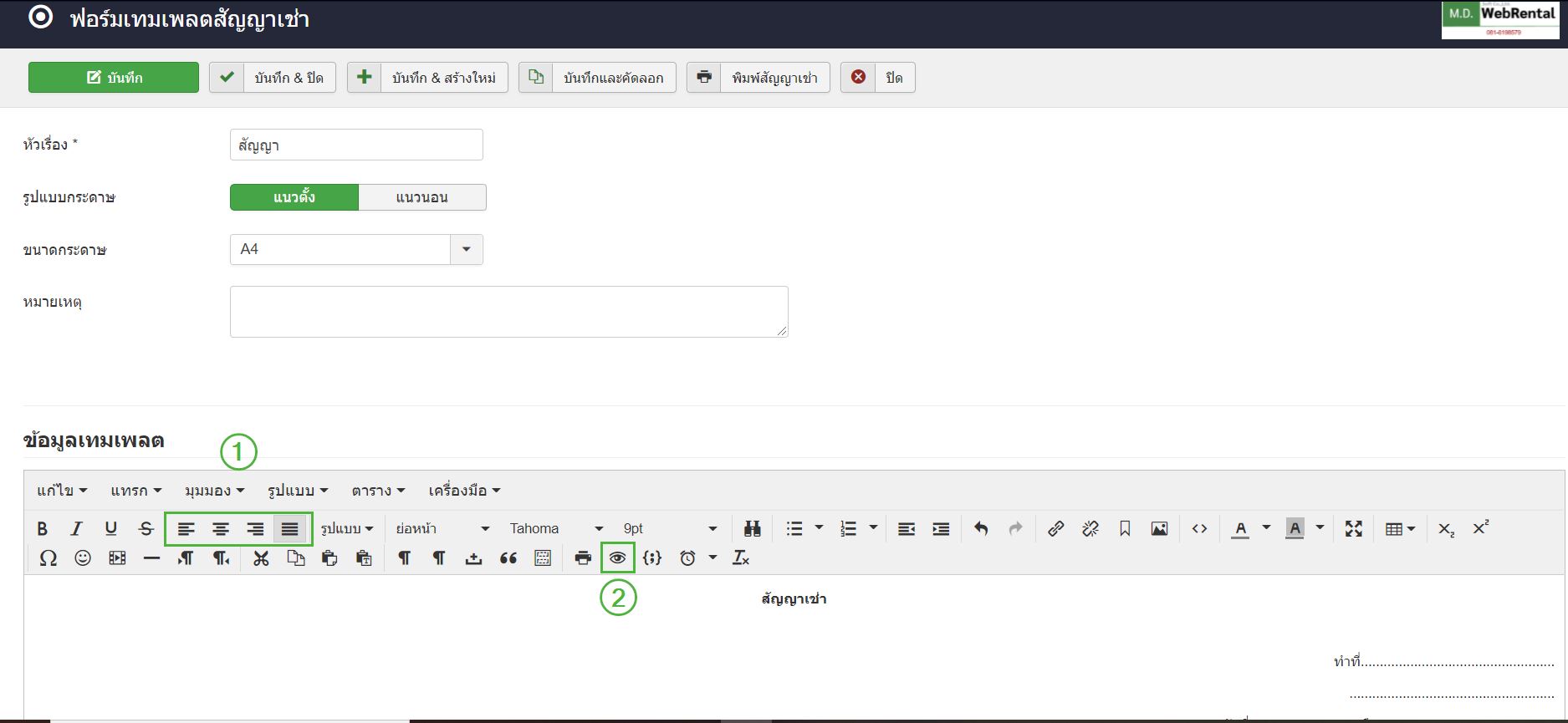Apply the background highlight color
This screenshot has width=1568, height=723.
pyautogui.click(x=1295, y=528)
